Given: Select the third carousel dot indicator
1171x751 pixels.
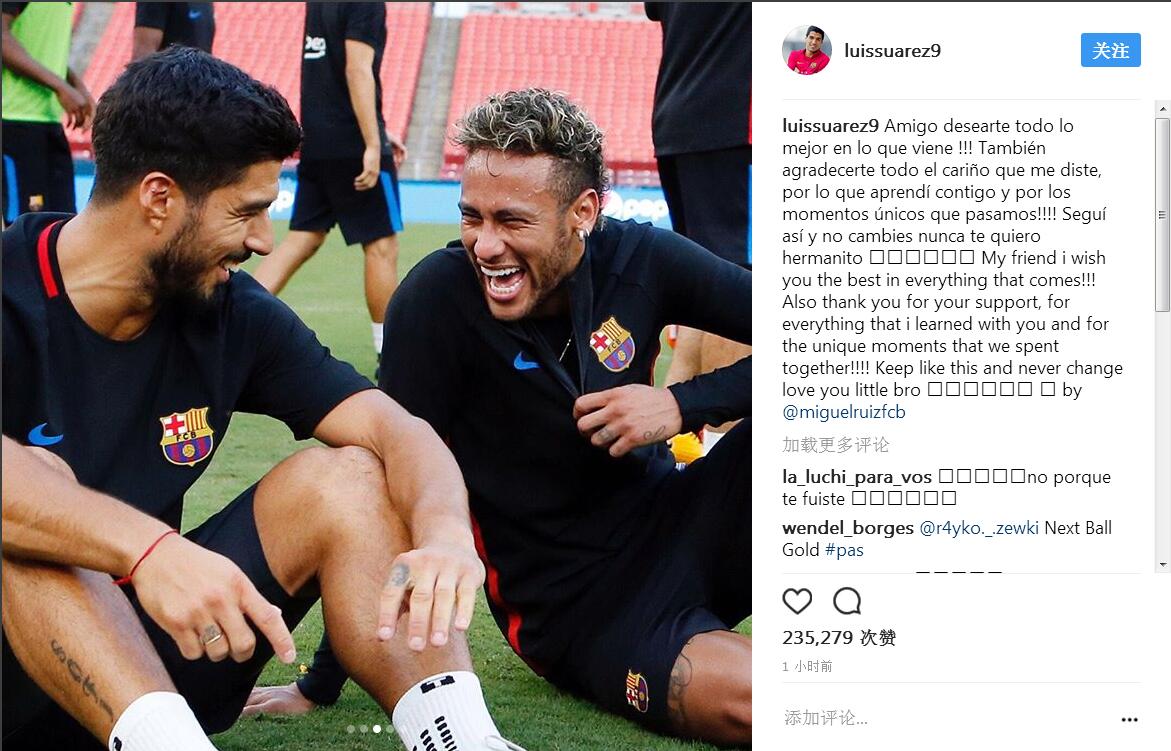Looking at the screenshot, I should (x=377, y=729).
